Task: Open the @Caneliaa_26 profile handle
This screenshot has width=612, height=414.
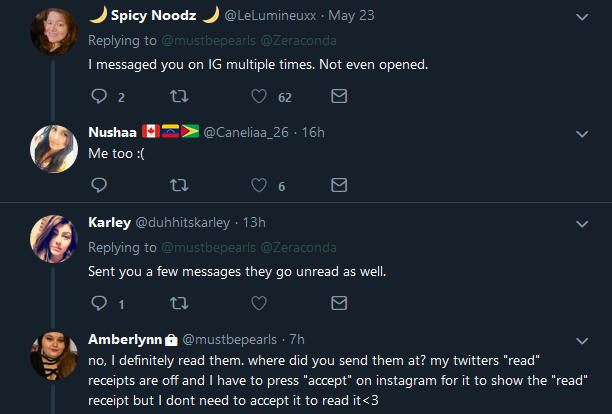Action: pyautogui.click(x=246, y=133)
